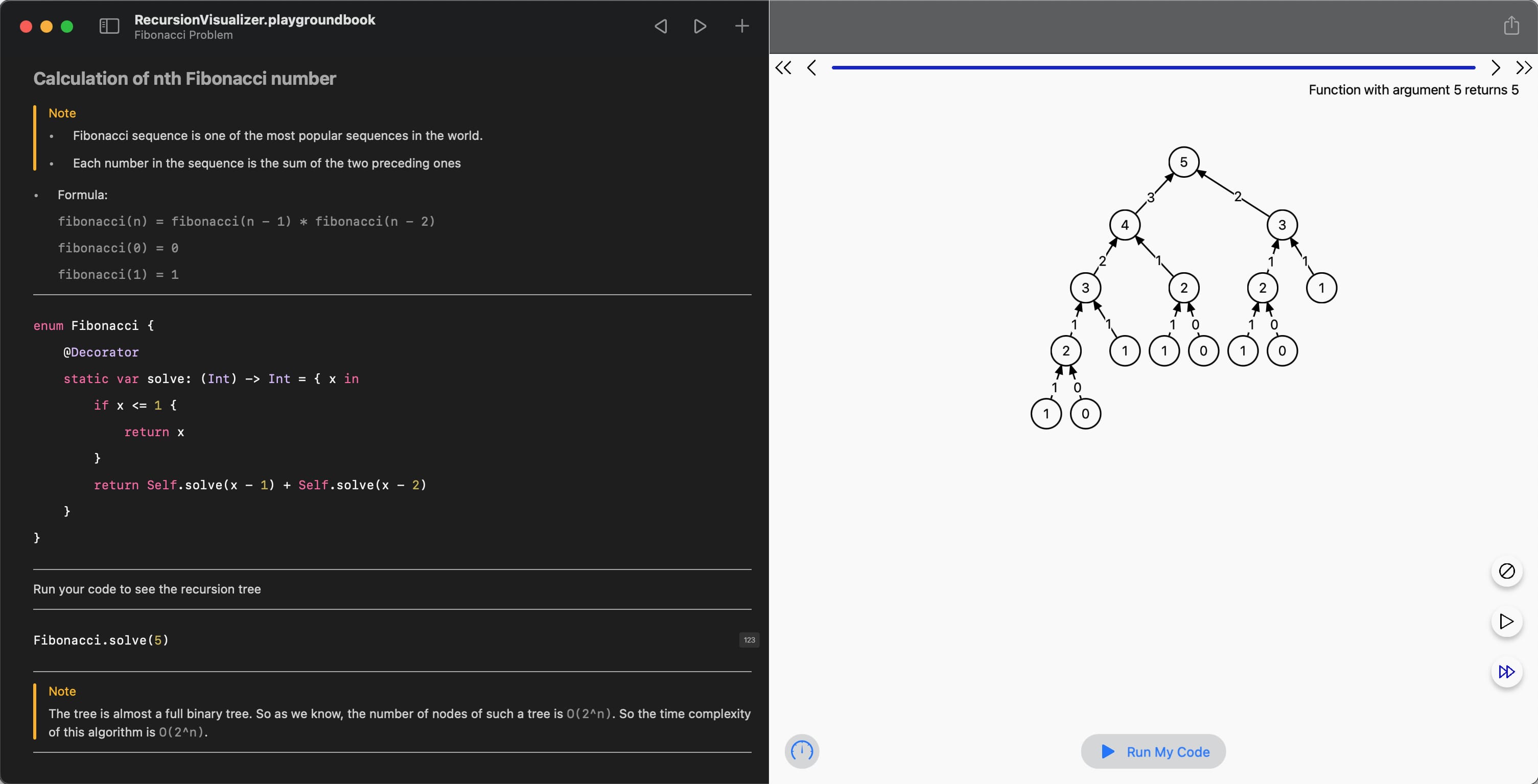Jump to last step double-right chevron
This screenshot has height=784, width=1538.
[x=1524, y=68]
